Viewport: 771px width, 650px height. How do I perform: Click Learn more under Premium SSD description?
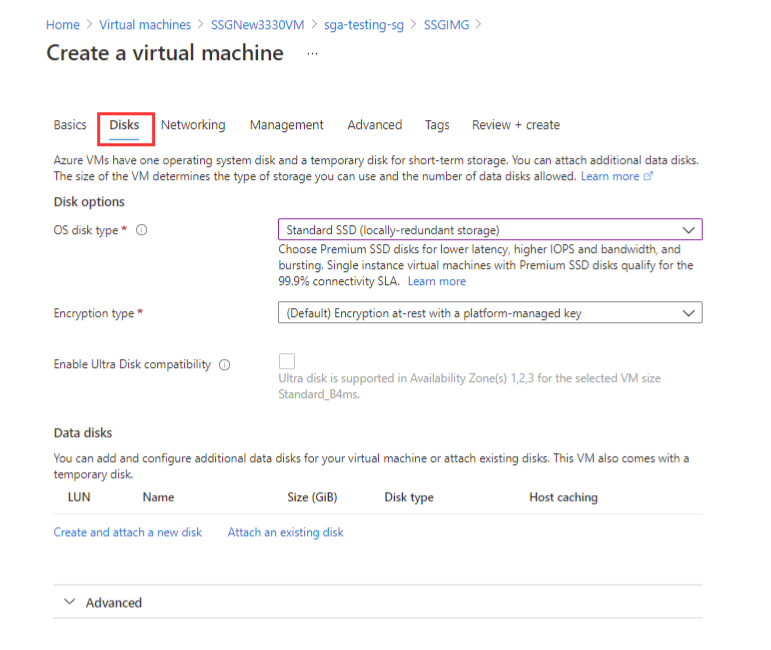tap(436, 282)
